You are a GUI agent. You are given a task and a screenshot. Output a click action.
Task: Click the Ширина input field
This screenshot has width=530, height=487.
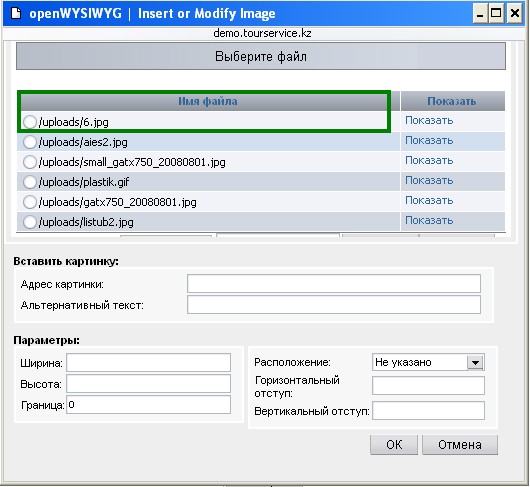pyautogui.click(x=148, y=363)
